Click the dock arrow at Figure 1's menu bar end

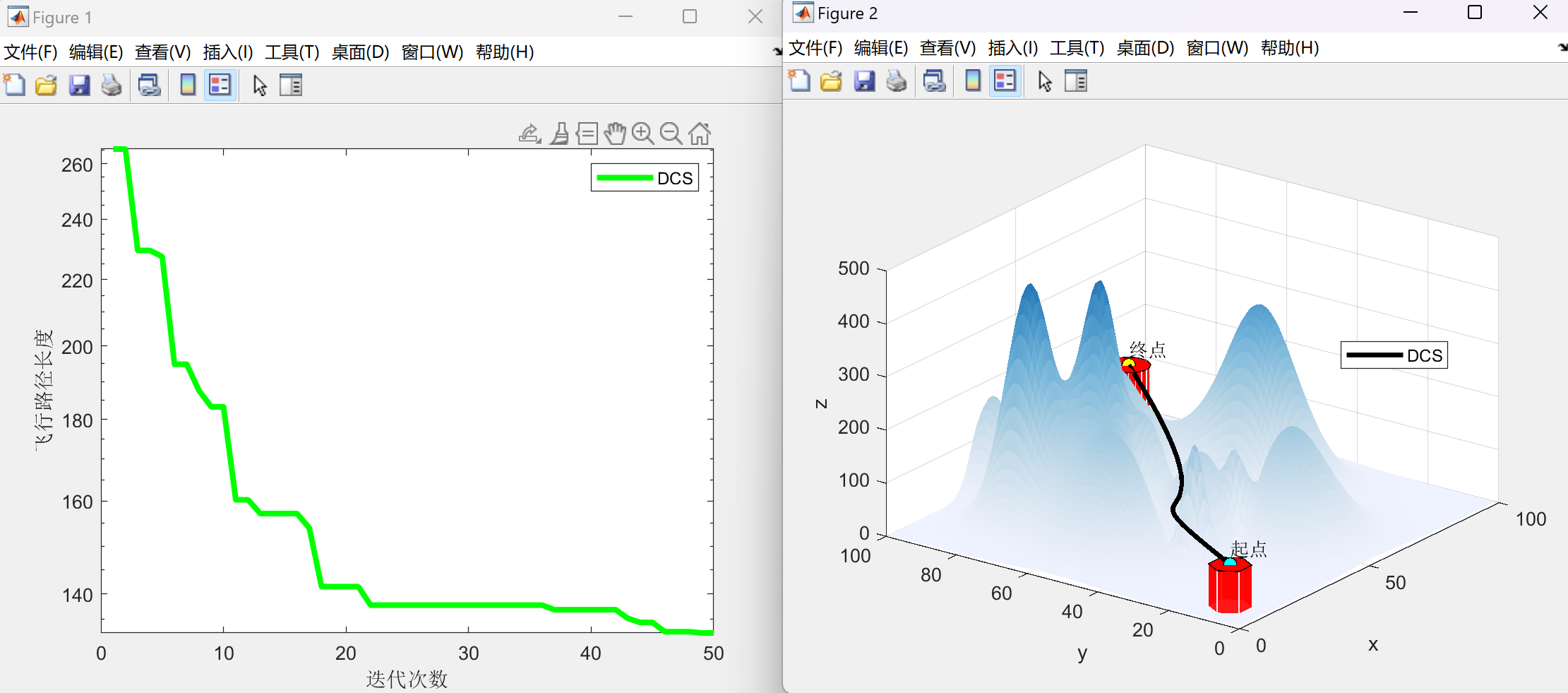777,51
